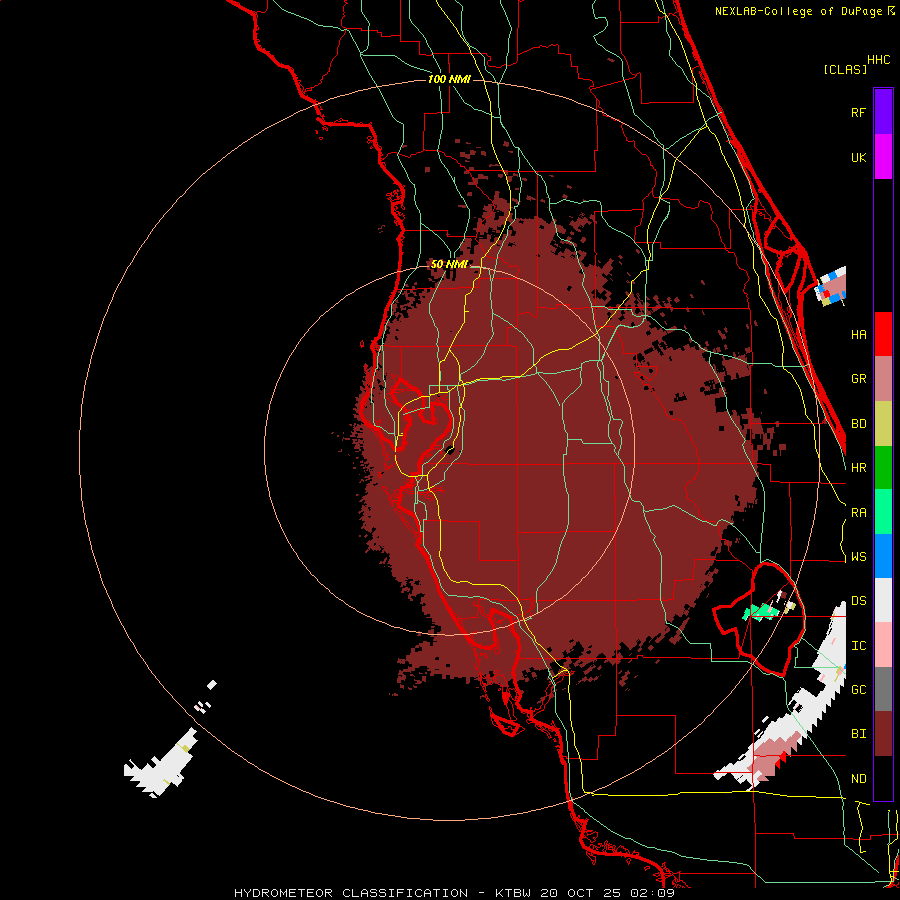Click the "ND" legend label
This screenshot has width=900, height=900.
858,779
